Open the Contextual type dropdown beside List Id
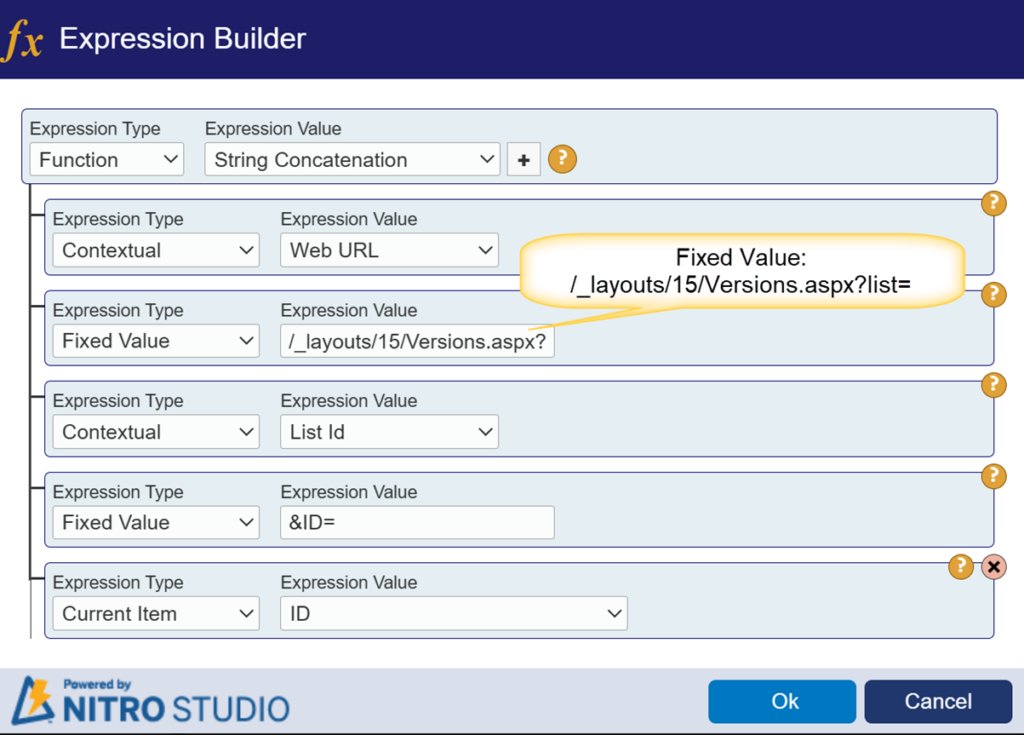1024x735 pixels. coord(156,432)
